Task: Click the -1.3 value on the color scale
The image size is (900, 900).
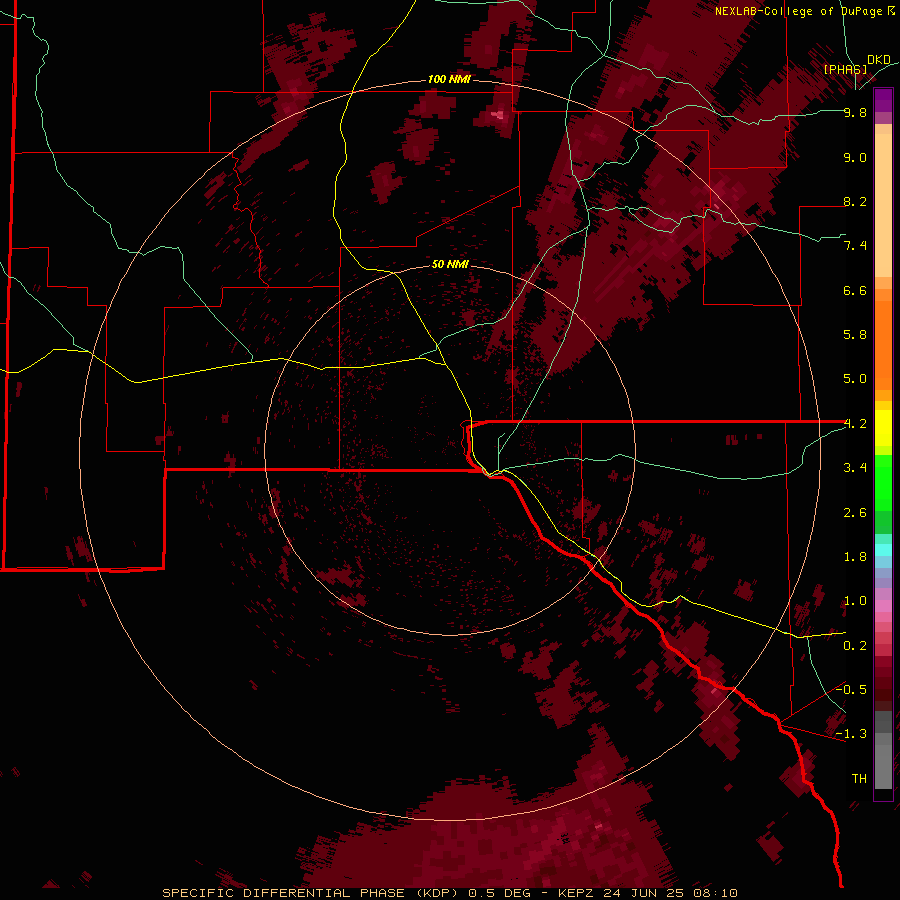Action: pyautogui.click(x=851, y=734)
